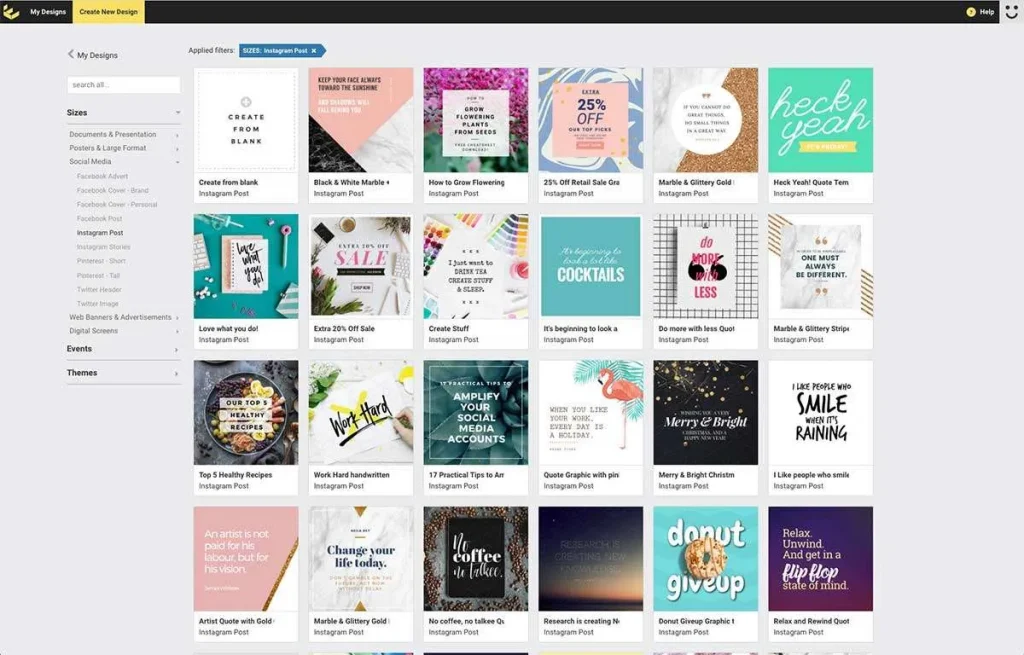Image resolution: width=1024 pixels, height=655 pixels.
Task: Choose Twitter Header size option
Action: tap(99, 289)
